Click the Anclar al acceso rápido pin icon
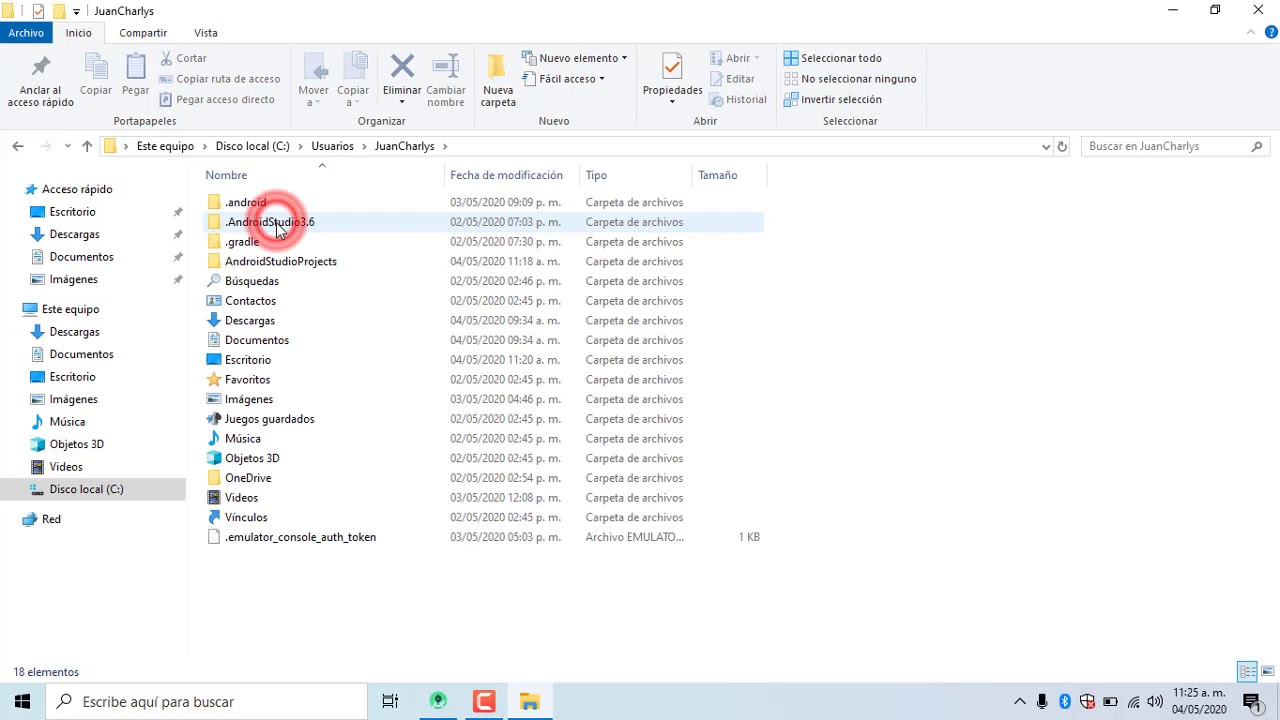 pos(40,67)
